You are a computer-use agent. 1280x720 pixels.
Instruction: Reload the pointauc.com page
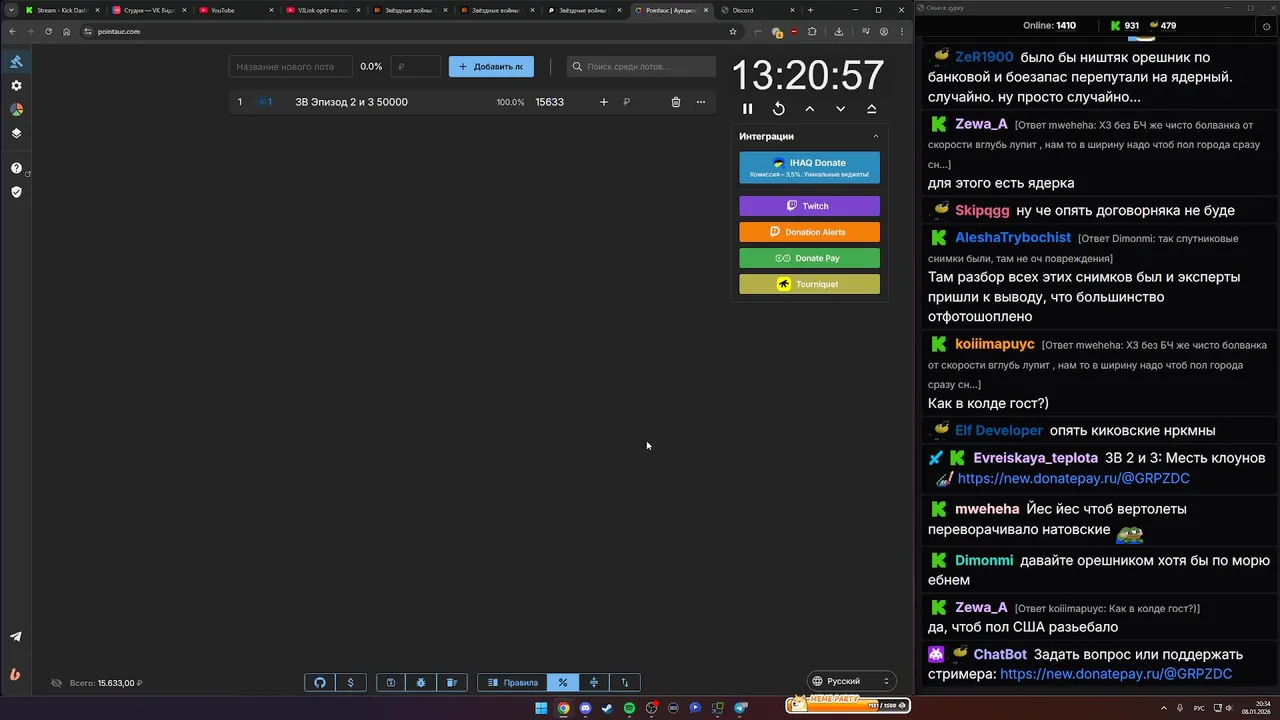pos(48,31)
